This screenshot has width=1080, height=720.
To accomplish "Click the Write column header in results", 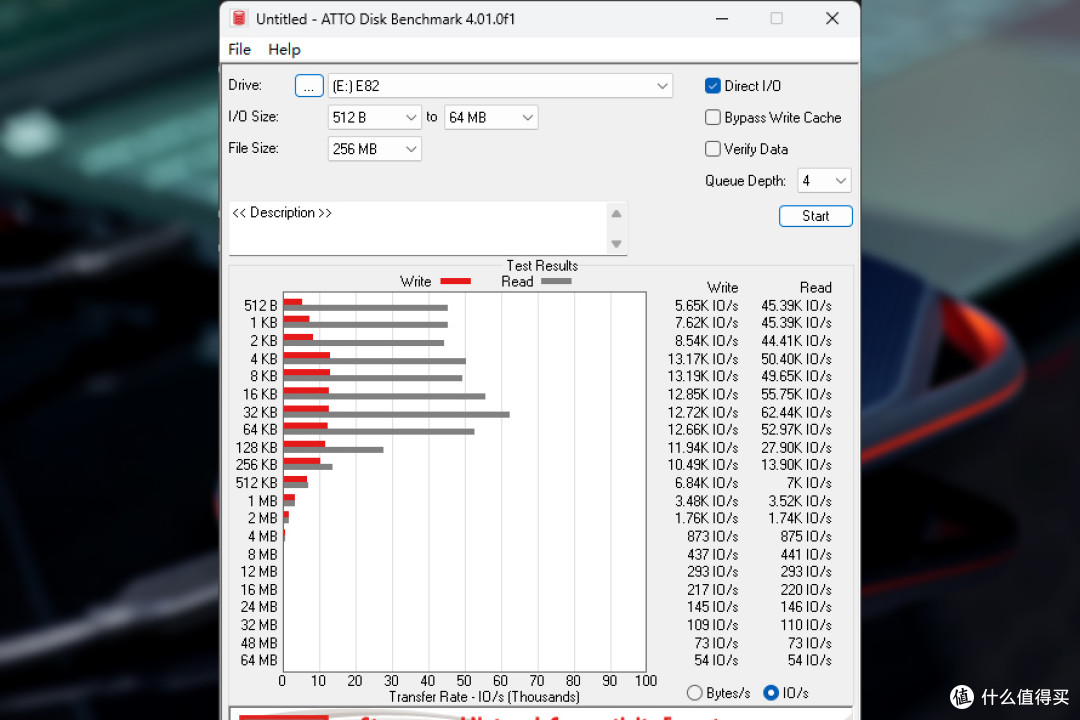I will click(x=723, y=288).
